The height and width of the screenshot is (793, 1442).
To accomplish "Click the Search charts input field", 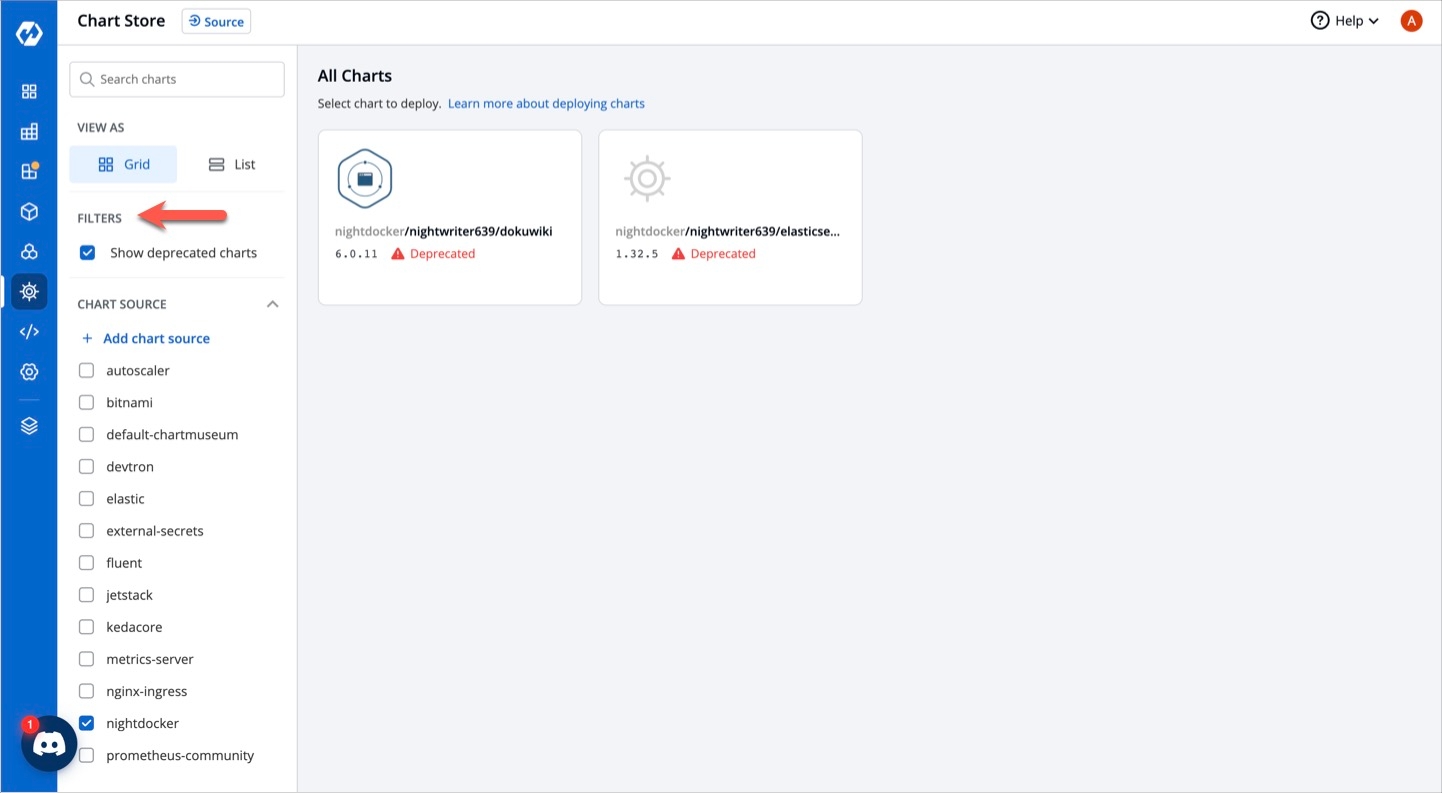I will pyautogui.click(x=177, y=79).
